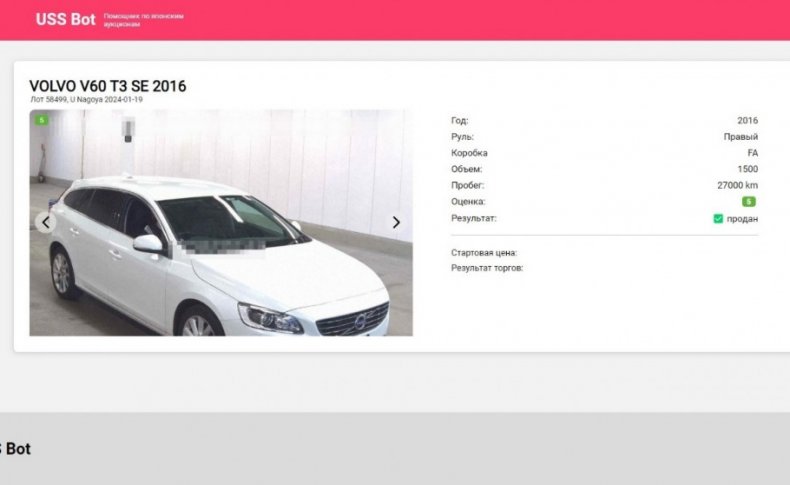Select lot info text 'Лот 58499, U Nagoya 2024-01-19'
This screenshot has height=485, width=790.
click(87, 100)
